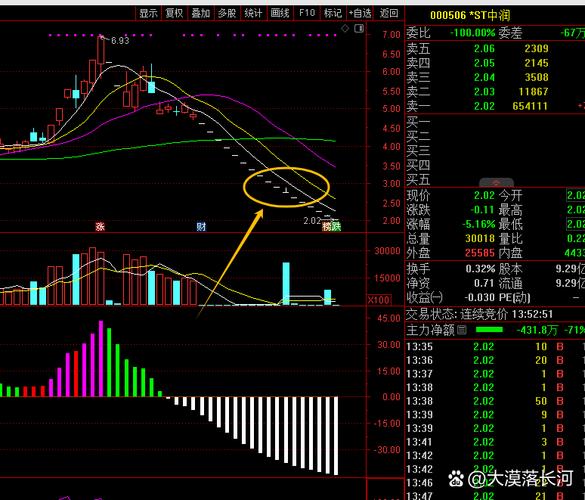Click the 榜跌 marker below latest candle
The image size is (585, 500).
[x=331, y=226]
